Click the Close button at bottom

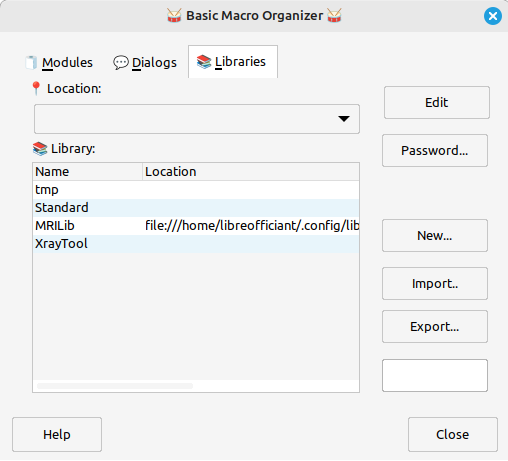(453, 435)
